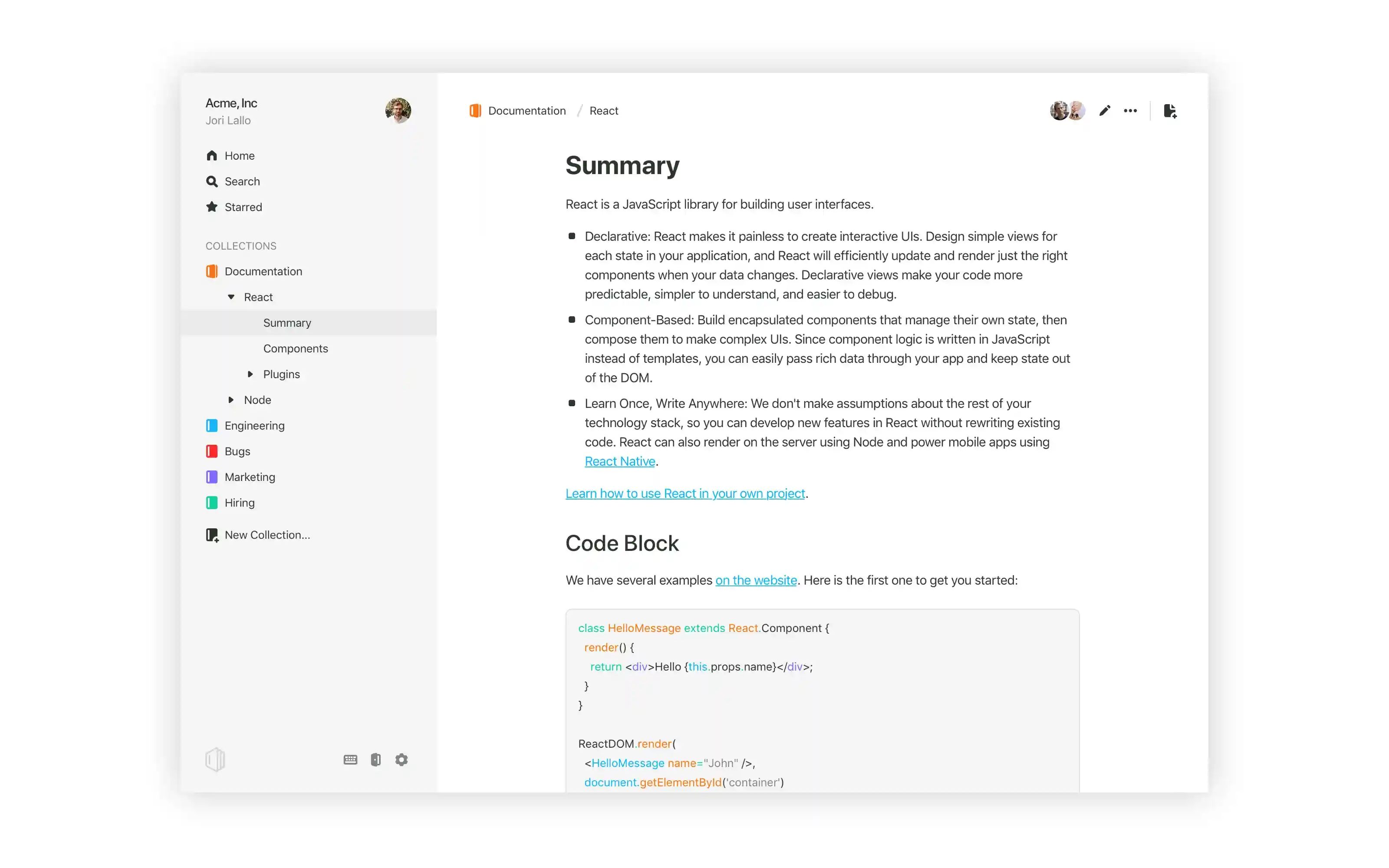This screenshot has height=868, width=1389.
Task: Select the Components document in sidebar
Action: (x=295, y=349)
